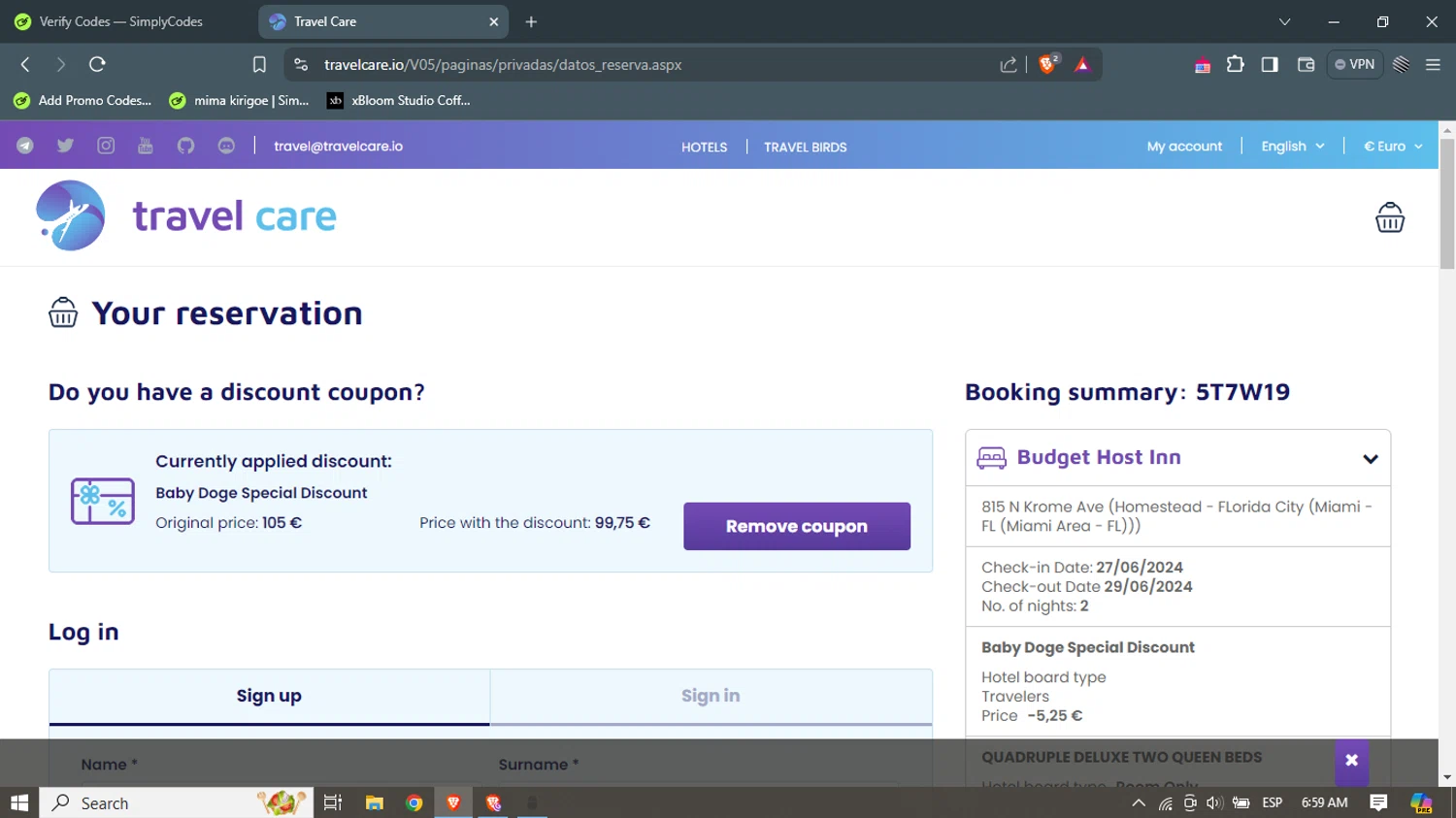Open browser extensions puzzle icon
Image resolution: width=1456 pixels, height=818 pixels.
(1235, 64)
